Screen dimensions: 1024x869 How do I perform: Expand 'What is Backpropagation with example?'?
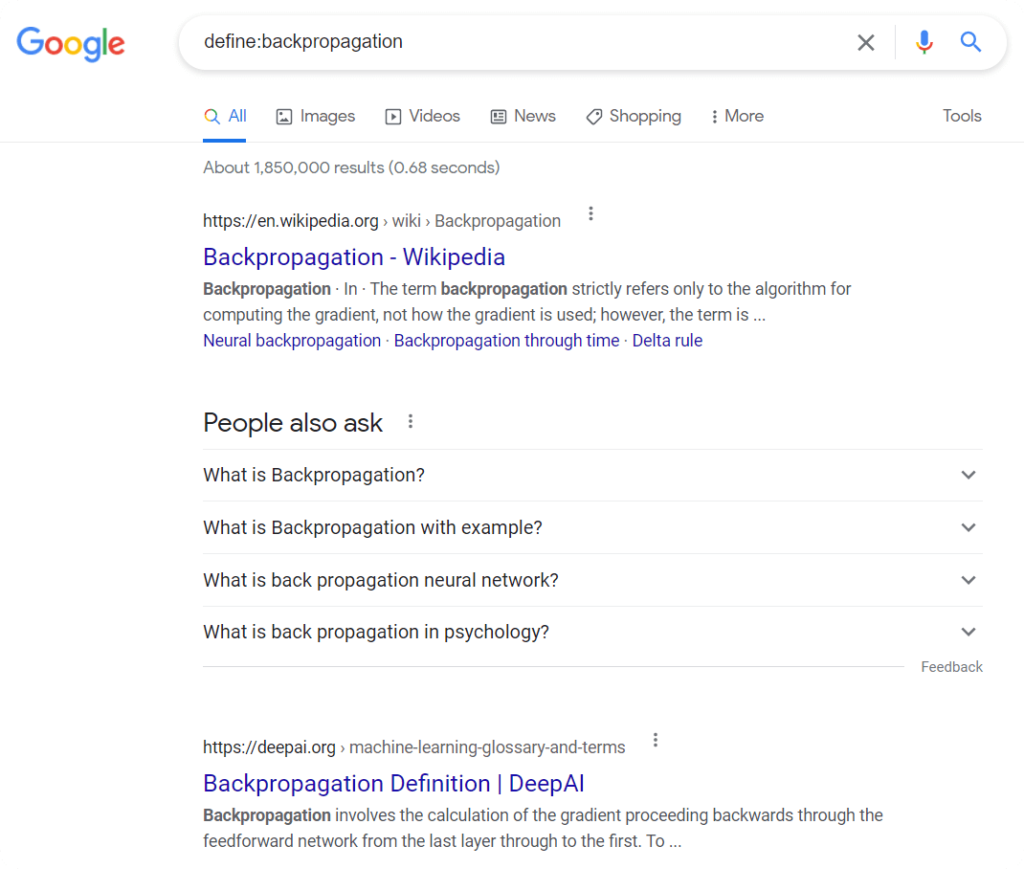click(x=592, y=528)
